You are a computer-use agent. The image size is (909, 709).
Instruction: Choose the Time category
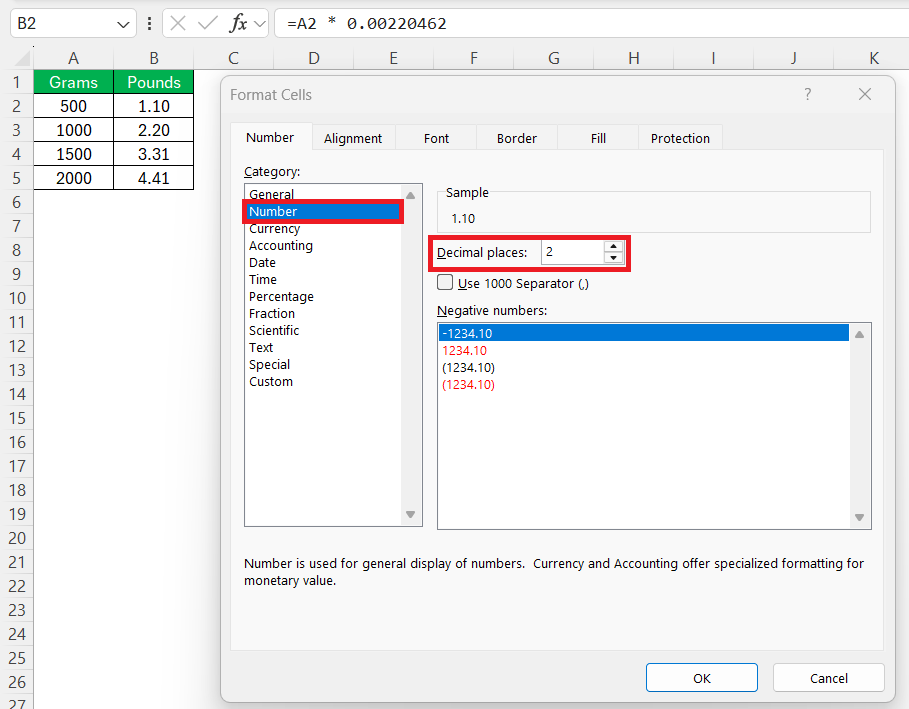tap(323, 279)
